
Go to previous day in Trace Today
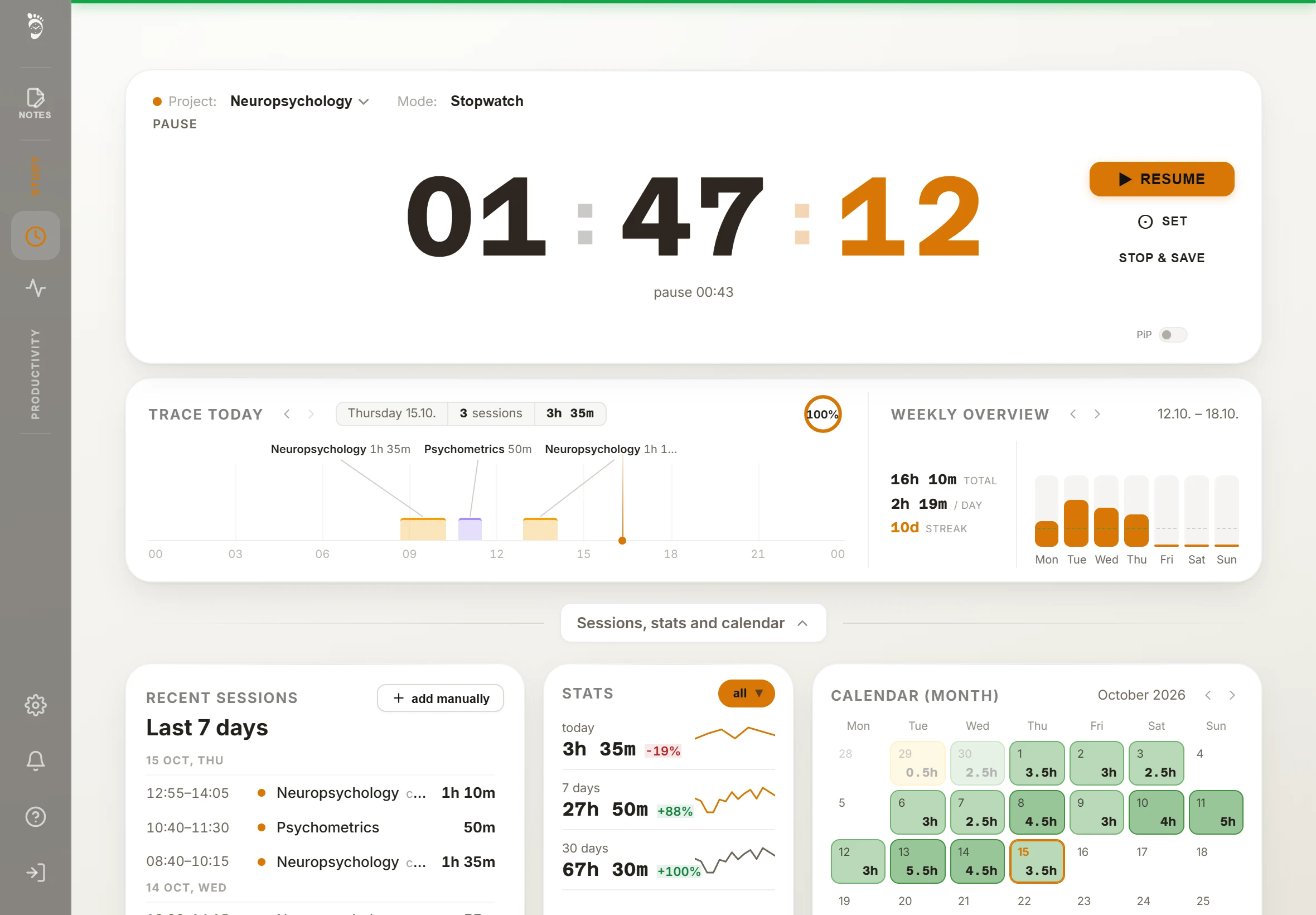[x=287, y=413]
